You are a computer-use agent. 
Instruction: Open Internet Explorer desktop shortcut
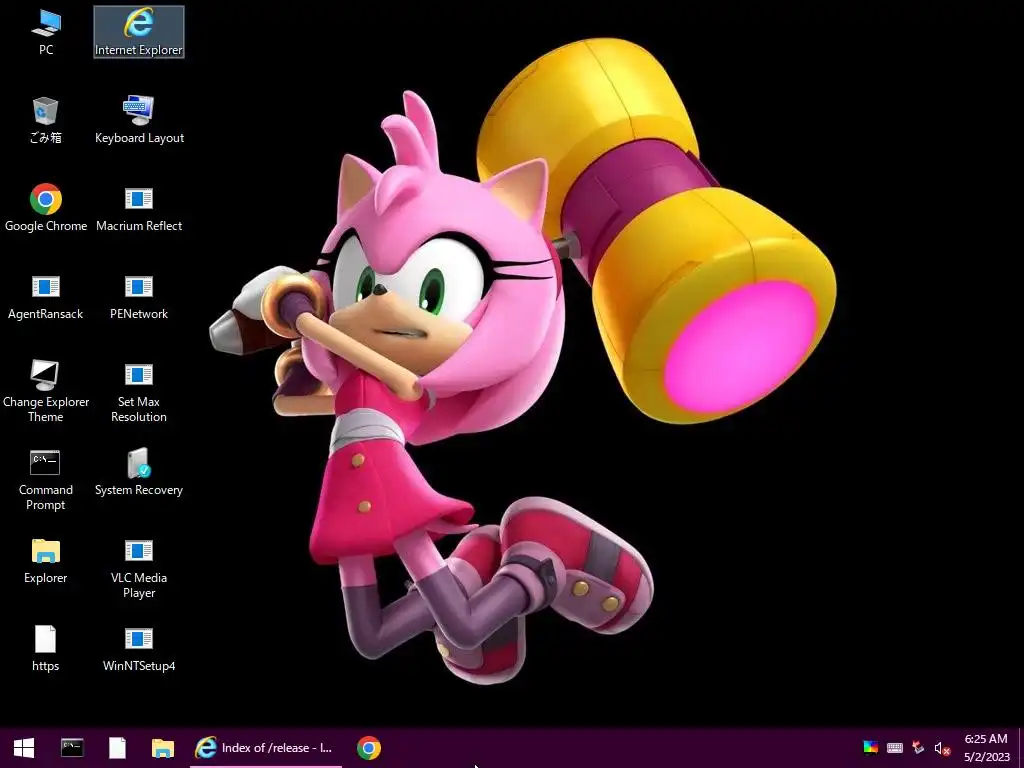(x=138, y=33)
